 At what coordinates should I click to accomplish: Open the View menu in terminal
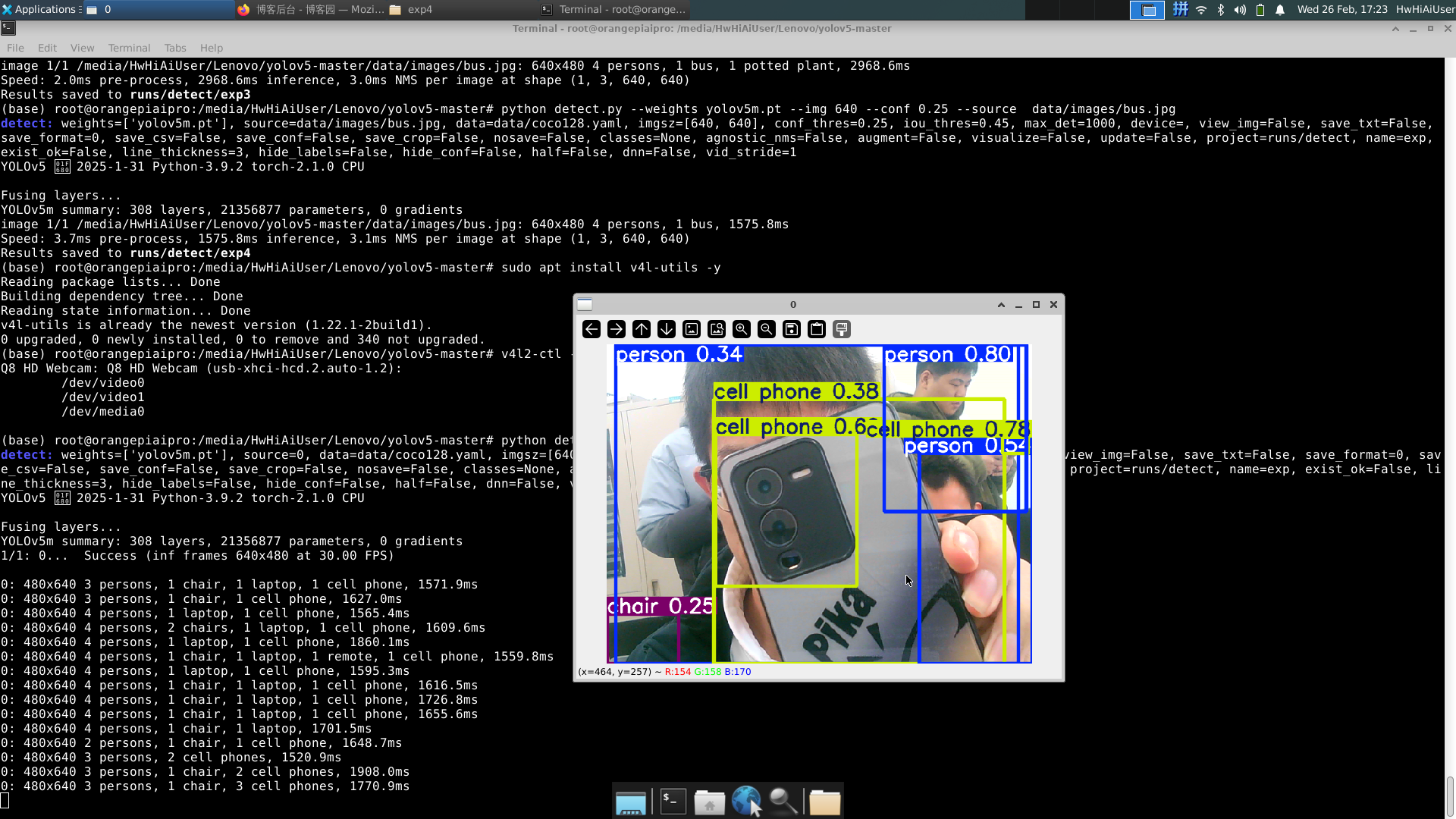click(x=82, y=48)
